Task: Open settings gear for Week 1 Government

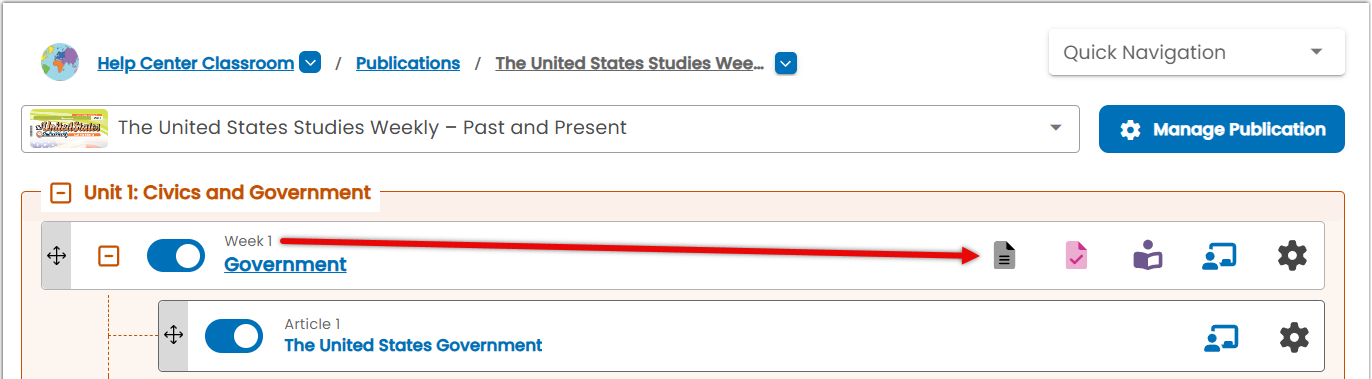Action: pyautogui.click(x=1293, y=256)
